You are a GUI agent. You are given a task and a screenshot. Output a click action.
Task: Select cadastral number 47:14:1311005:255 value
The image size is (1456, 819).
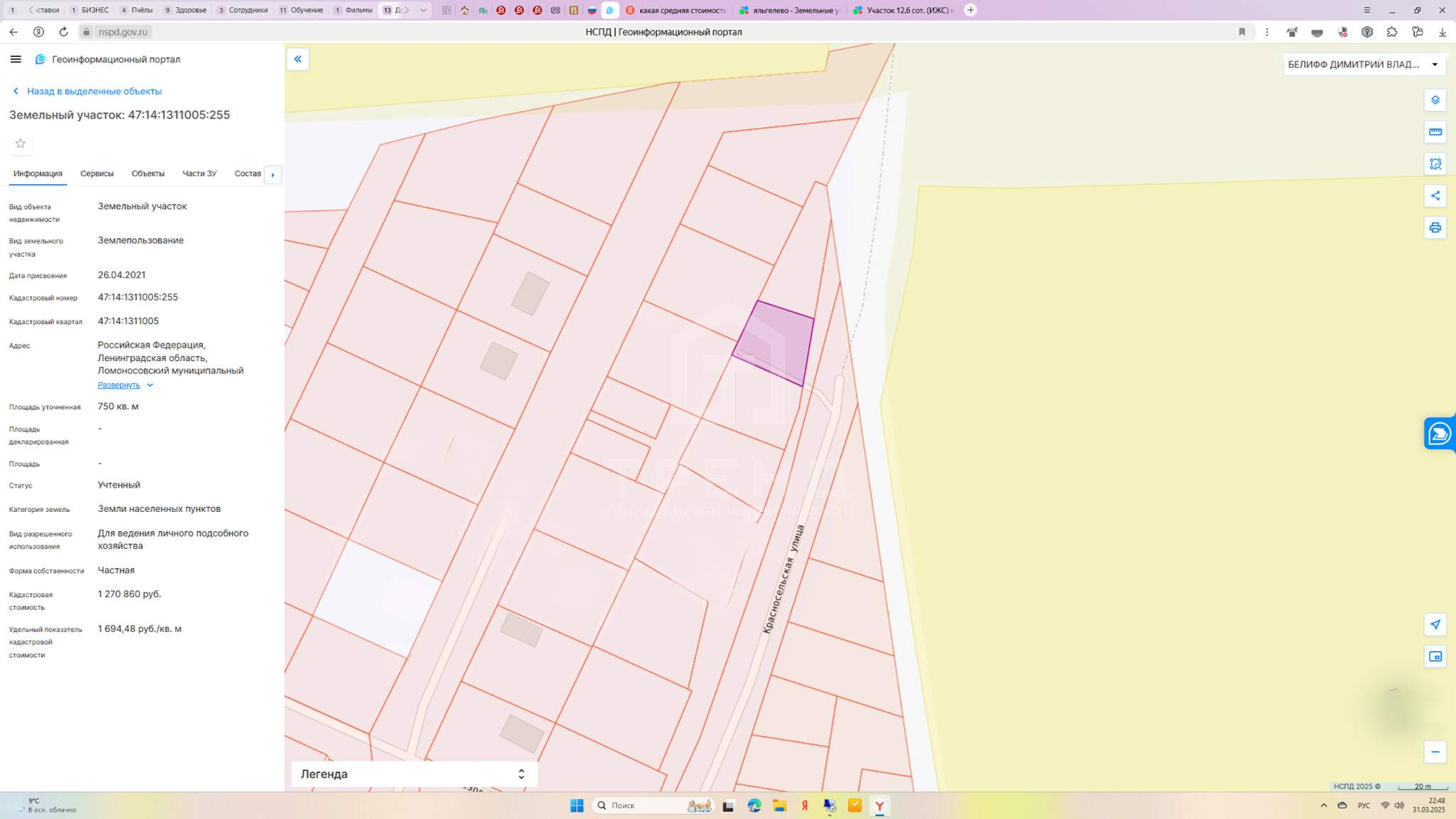coord(138,297)
